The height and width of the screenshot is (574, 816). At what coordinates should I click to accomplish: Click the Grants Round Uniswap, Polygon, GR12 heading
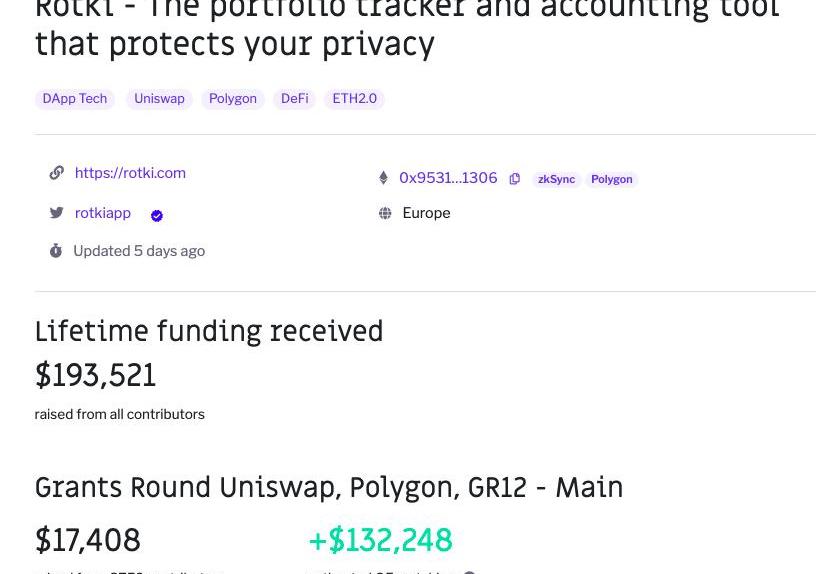[329, 488]
